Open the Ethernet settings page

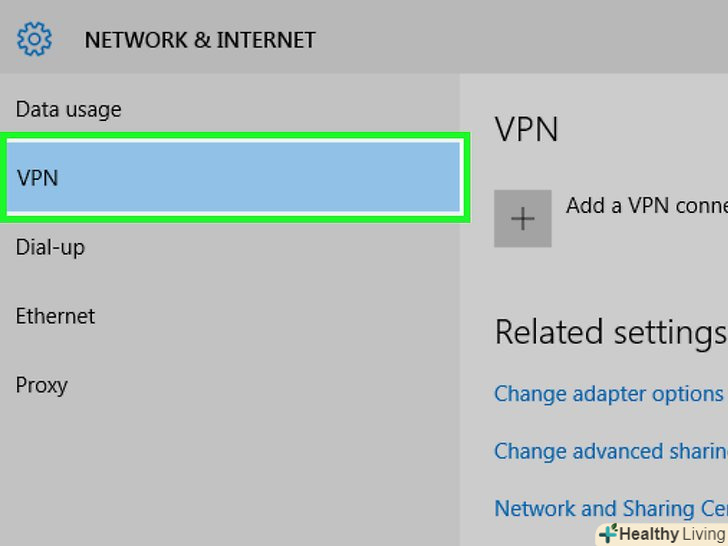[55, 316]
